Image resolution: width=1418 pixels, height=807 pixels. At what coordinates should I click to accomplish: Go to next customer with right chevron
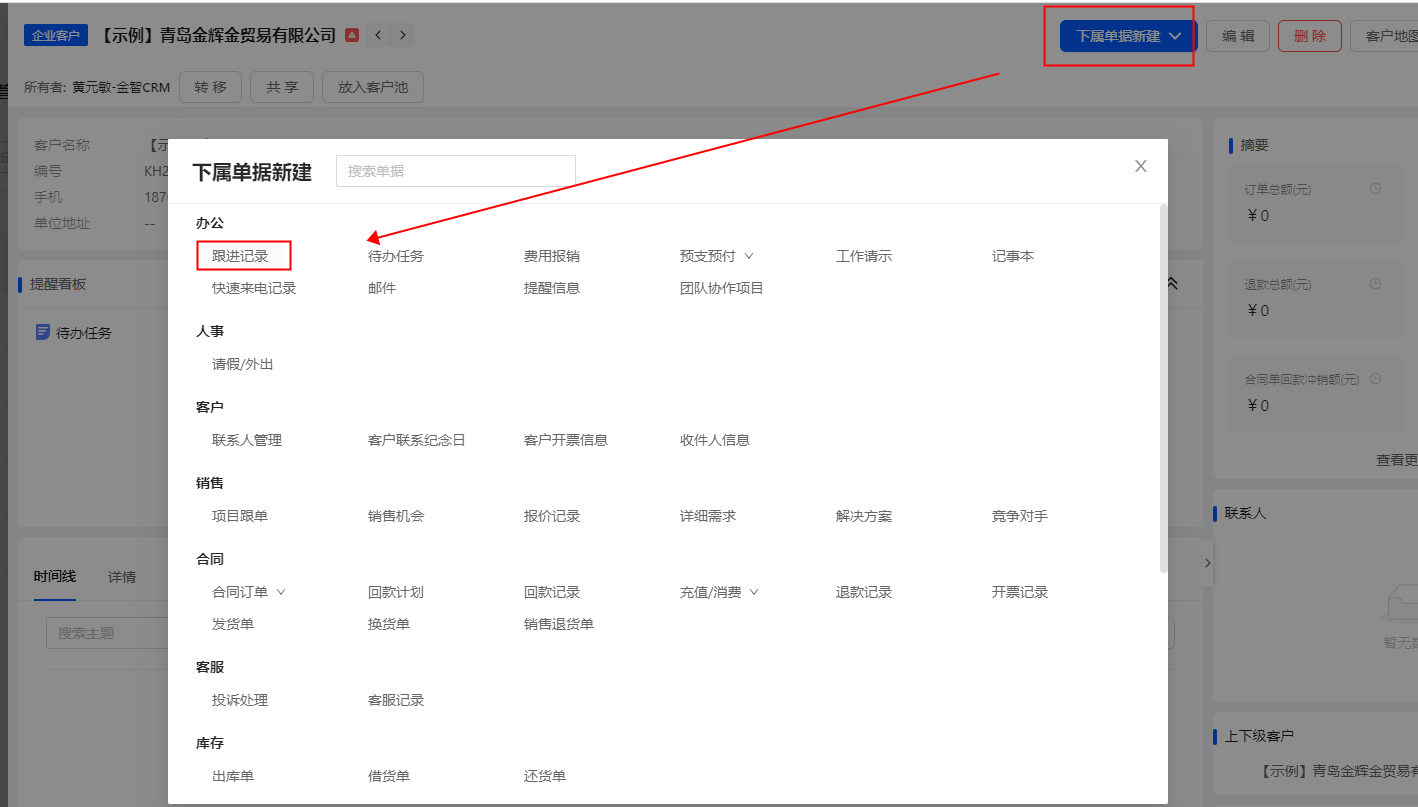402,35
